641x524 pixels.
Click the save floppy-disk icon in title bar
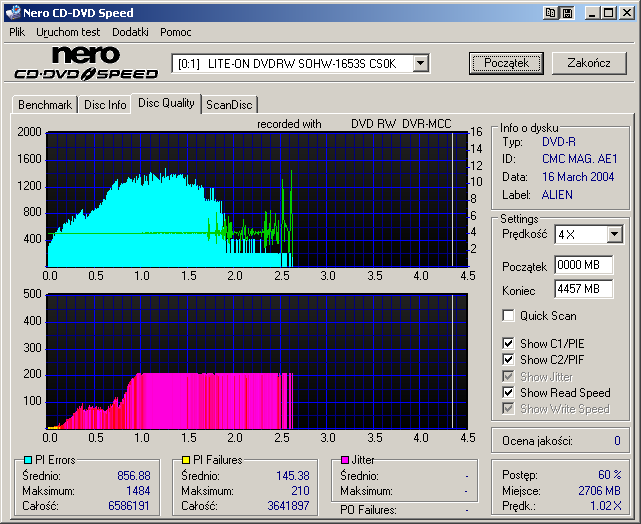[567, 13]
